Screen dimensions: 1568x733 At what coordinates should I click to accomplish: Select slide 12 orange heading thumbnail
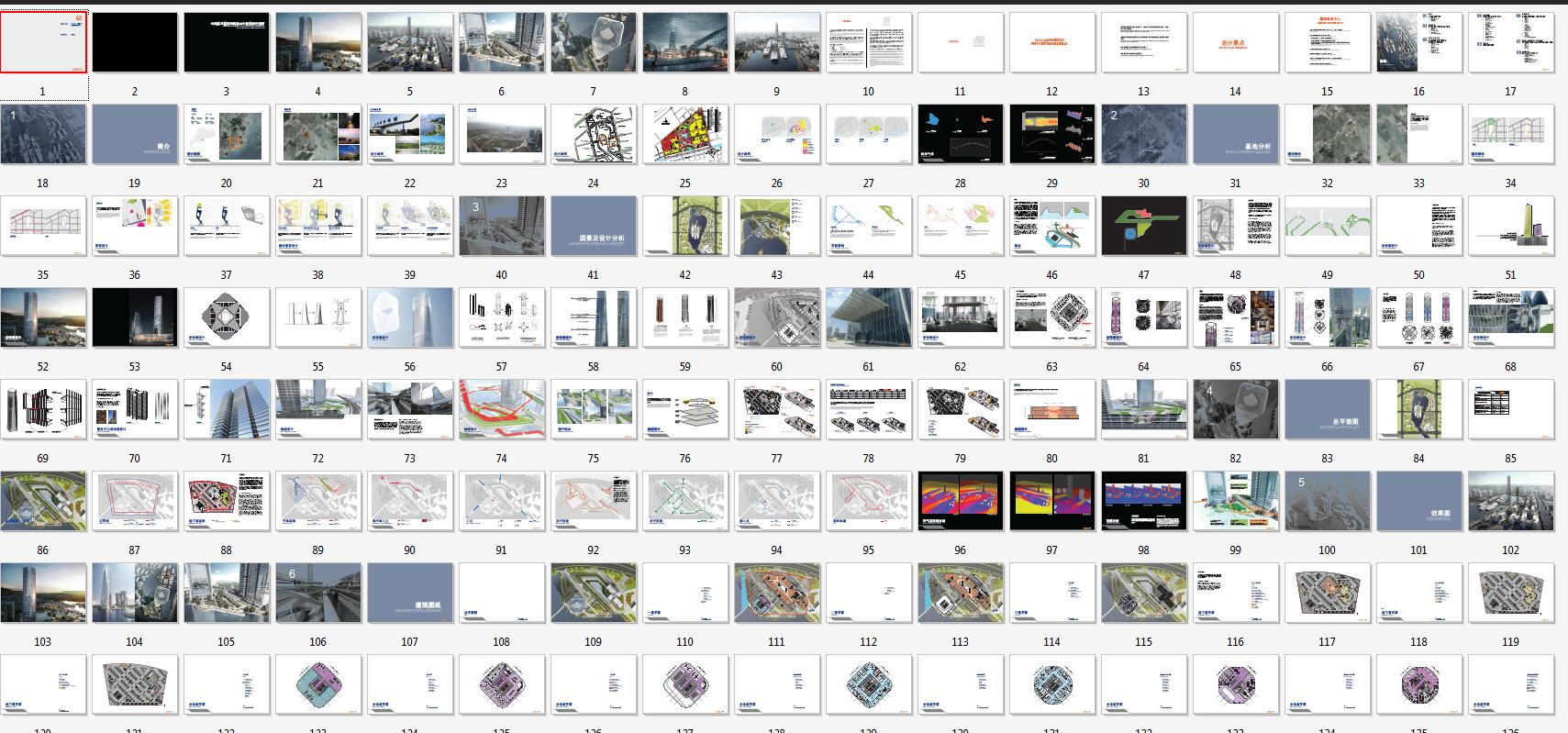point(1052,42)
